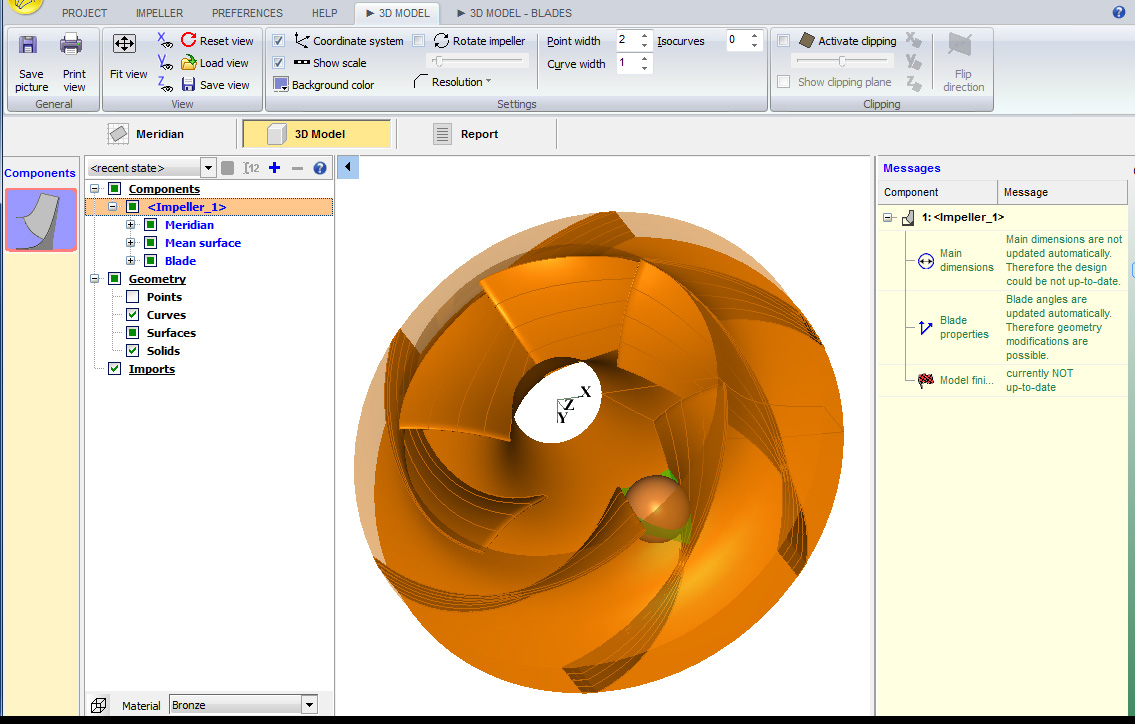The image size is (1135, 724).
Task: Switch to the Z-axis view direction
Action: [165, 84]
